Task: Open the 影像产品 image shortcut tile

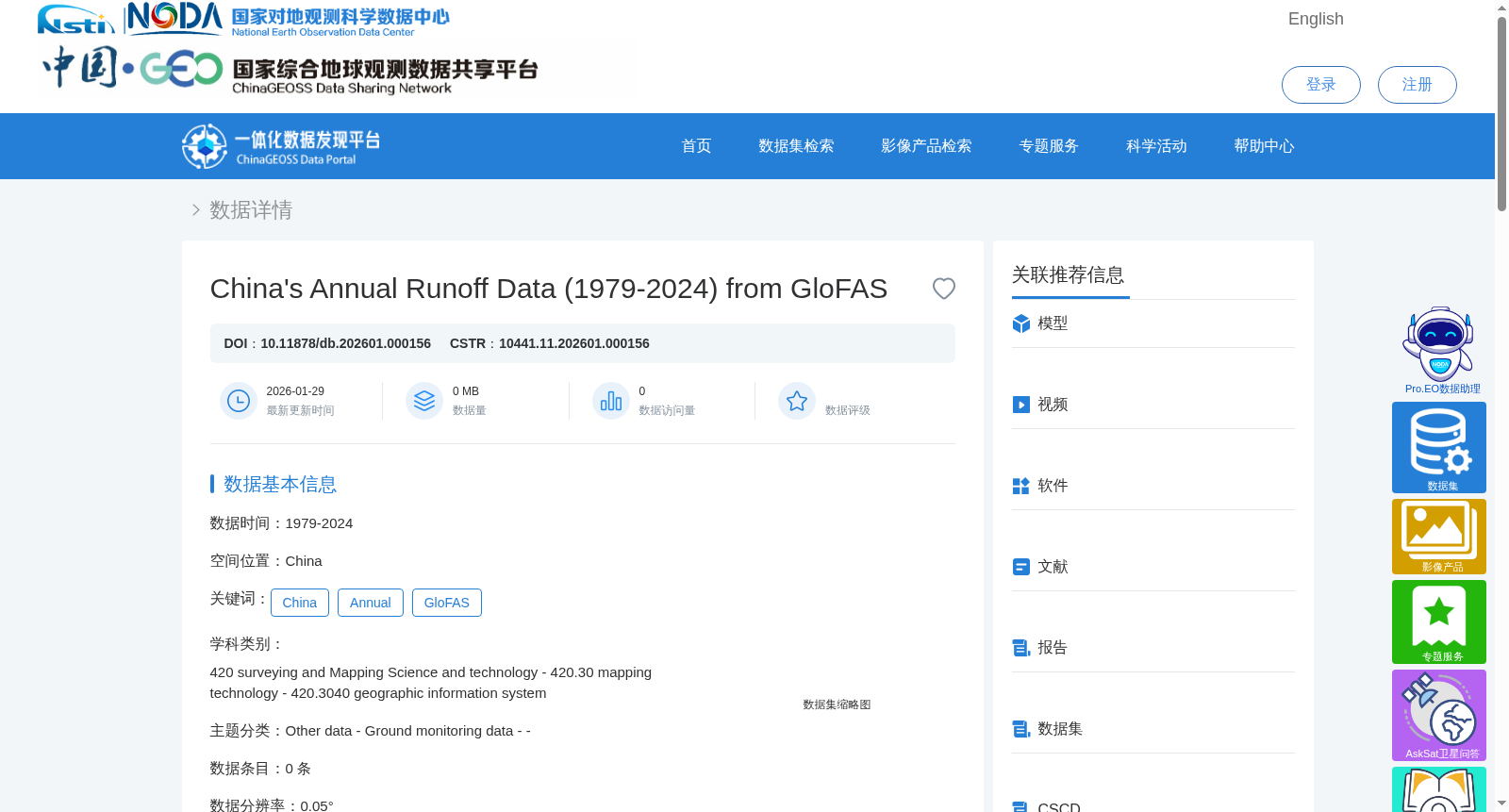Action: coord(1439,536)
